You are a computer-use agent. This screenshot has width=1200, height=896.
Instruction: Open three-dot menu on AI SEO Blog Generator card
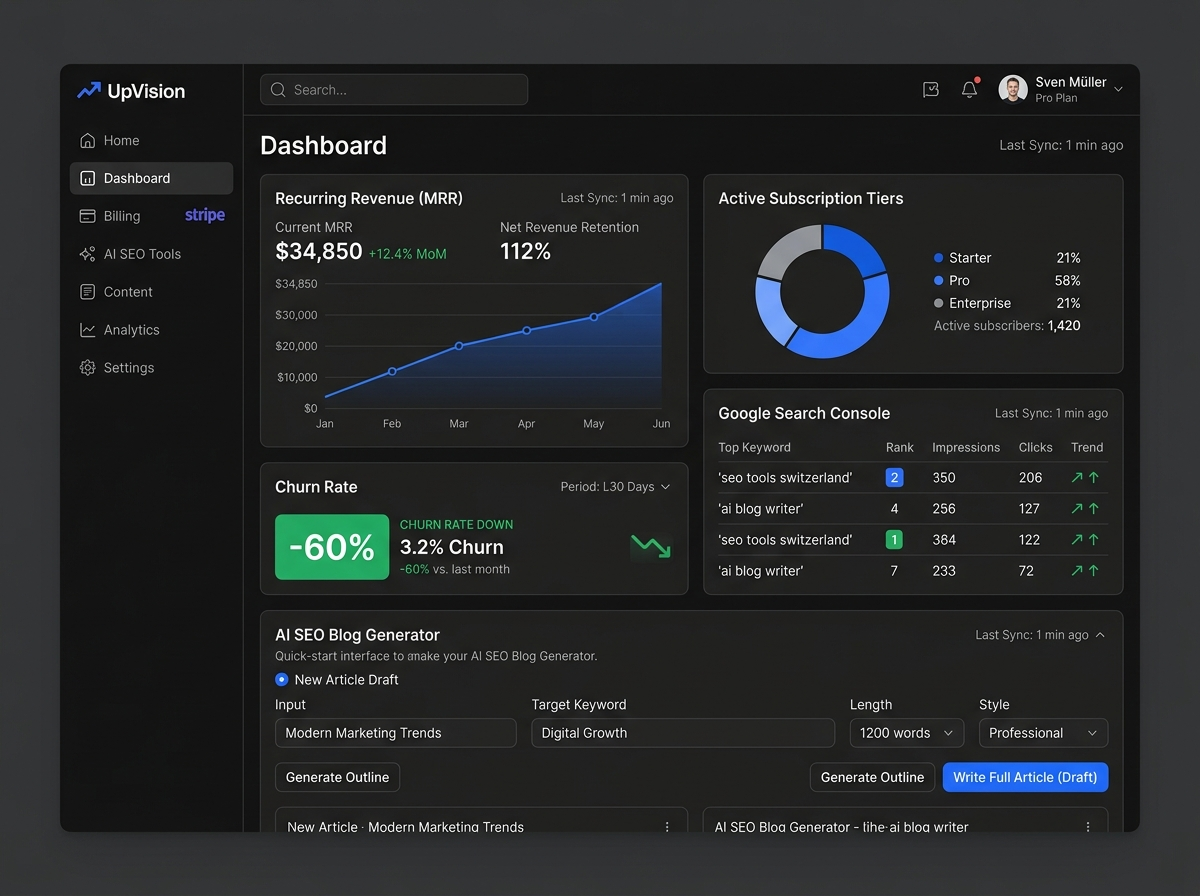[1088, 827]
